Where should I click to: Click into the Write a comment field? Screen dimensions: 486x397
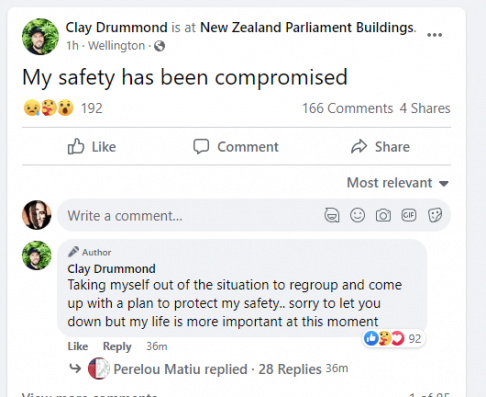pos(254,215)
